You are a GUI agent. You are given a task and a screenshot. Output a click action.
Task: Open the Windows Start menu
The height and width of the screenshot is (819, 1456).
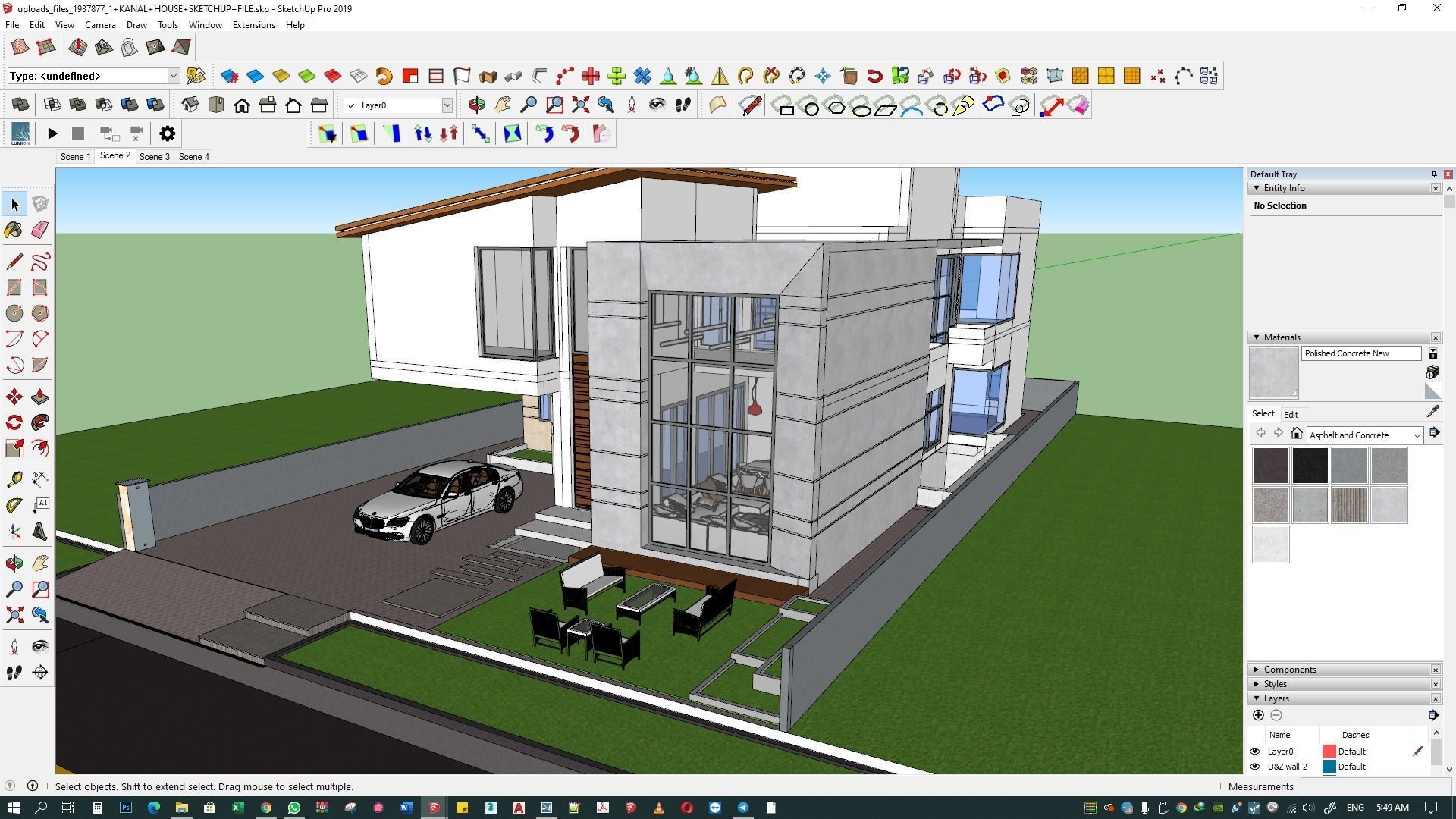13,808
